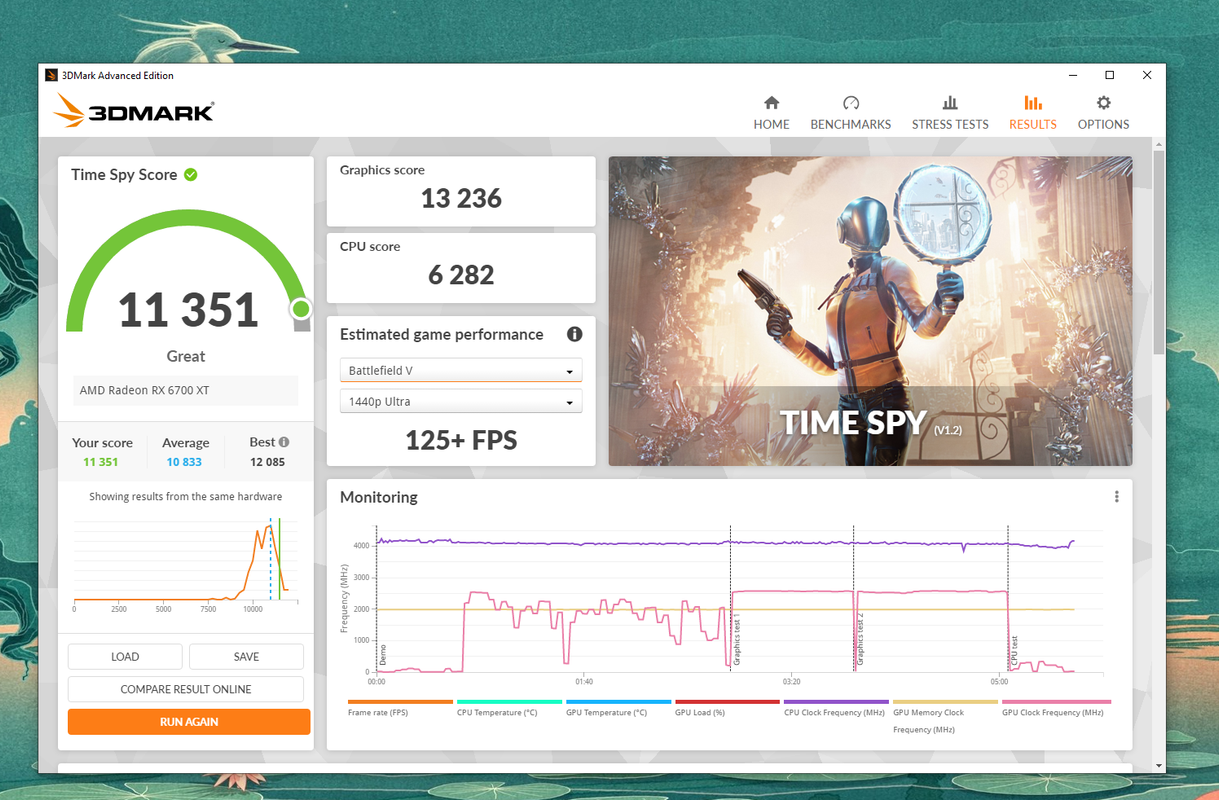Click the SAVE button
The height and width of the screenshot is (800, 1219).
pyautogui.click(x=246, y=657)
